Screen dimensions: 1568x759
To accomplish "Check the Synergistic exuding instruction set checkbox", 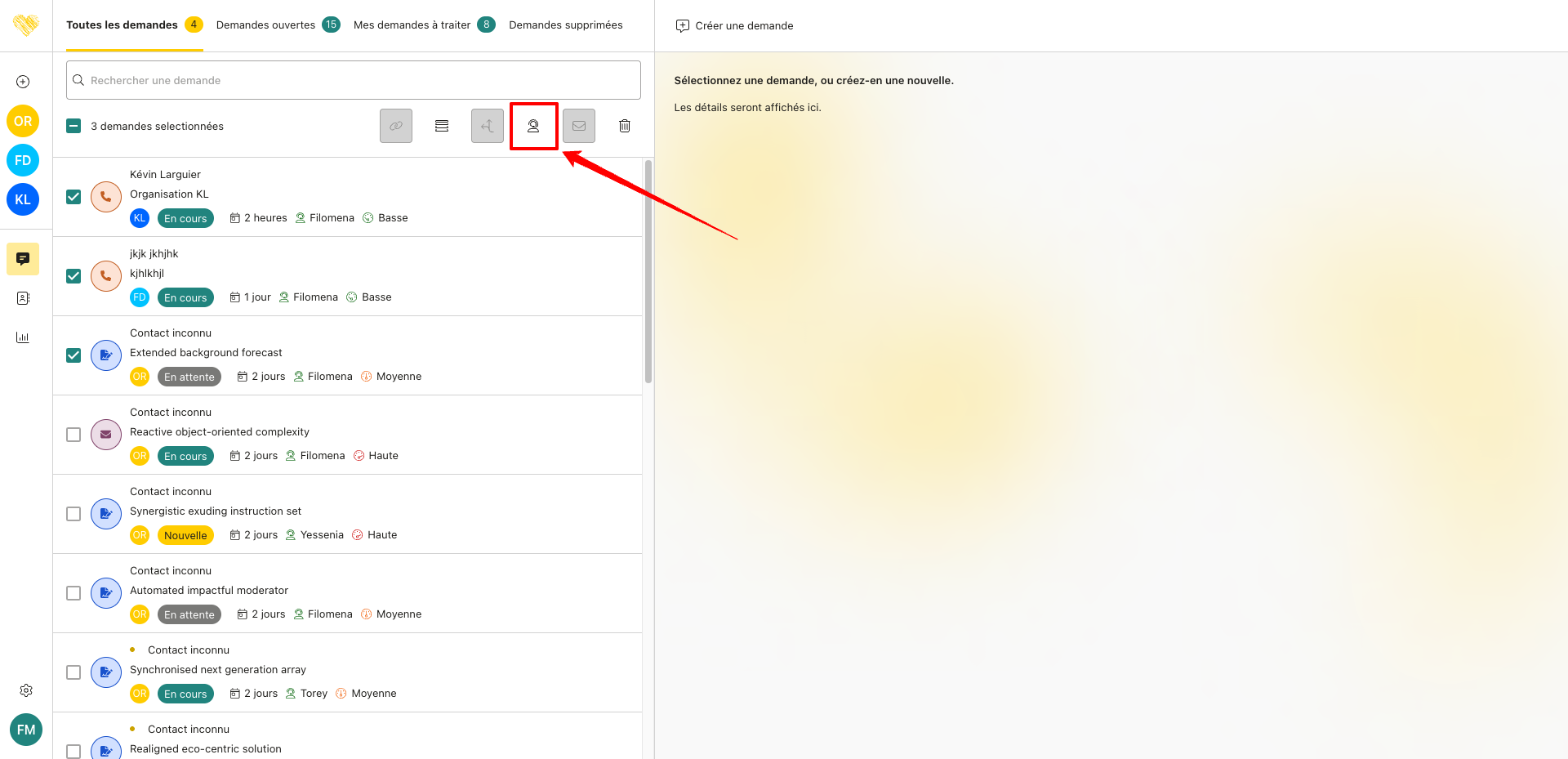I will (73, 514).
